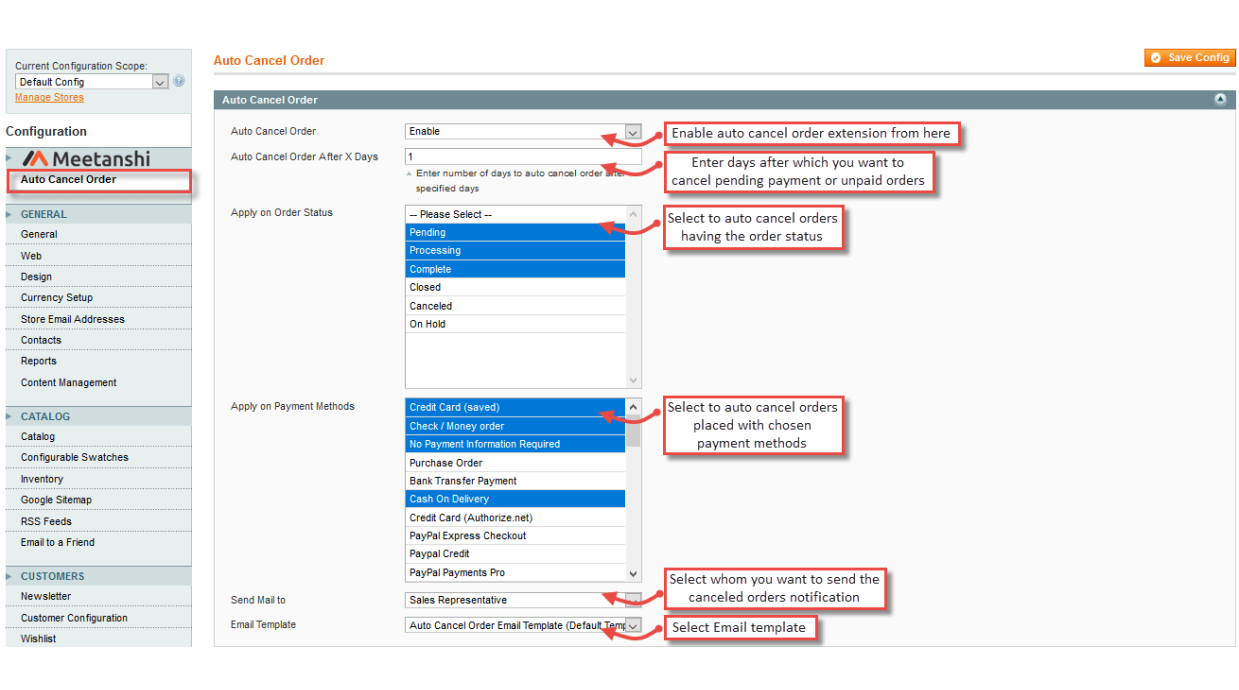The height and width of the screenshot is (690, 1239).
Task: Open Configurable Swatches section
Action: [75, 458]
